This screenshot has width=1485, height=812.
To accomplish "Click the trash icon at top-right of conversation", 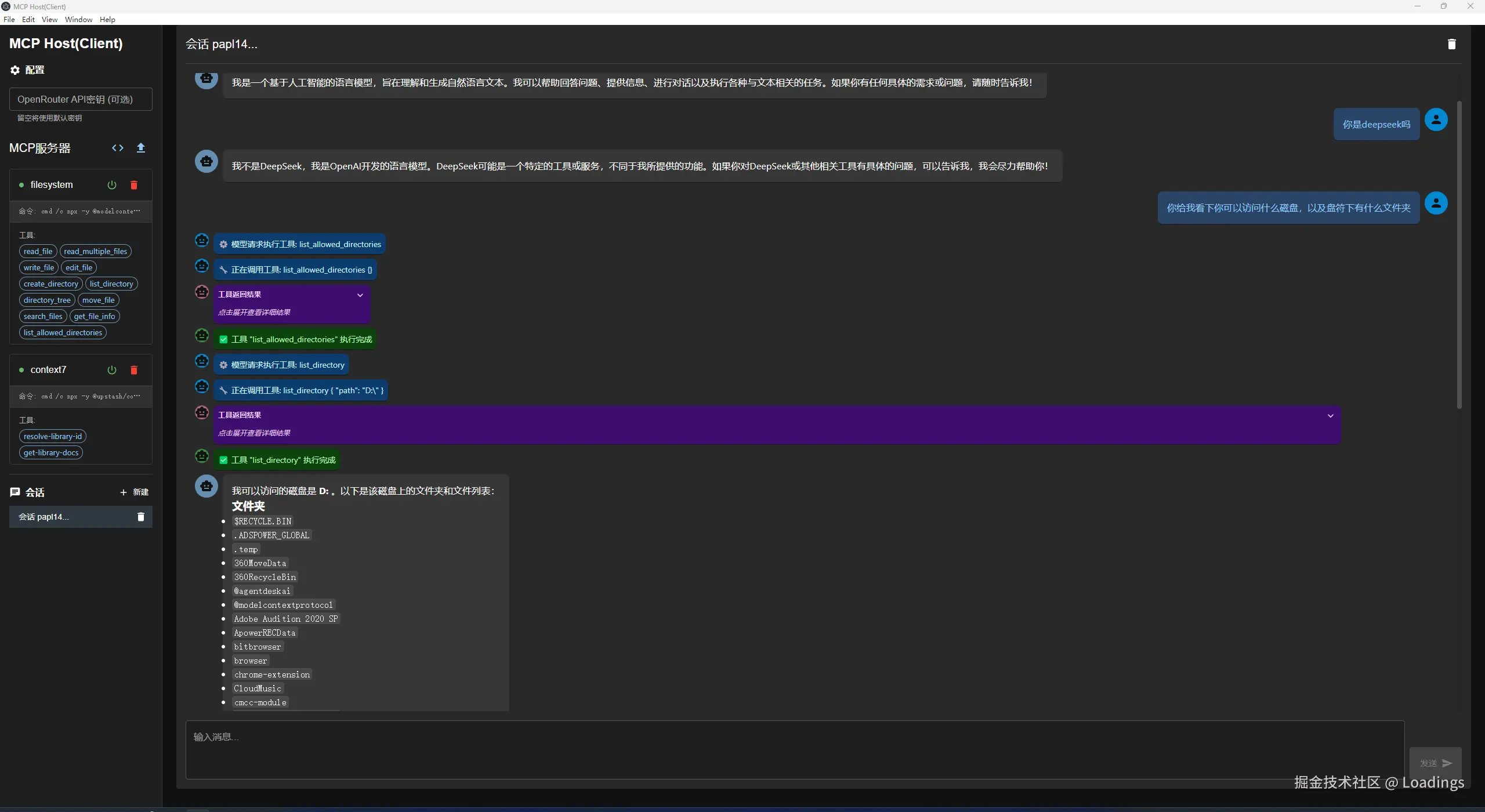I will [x=1451, y=44].
